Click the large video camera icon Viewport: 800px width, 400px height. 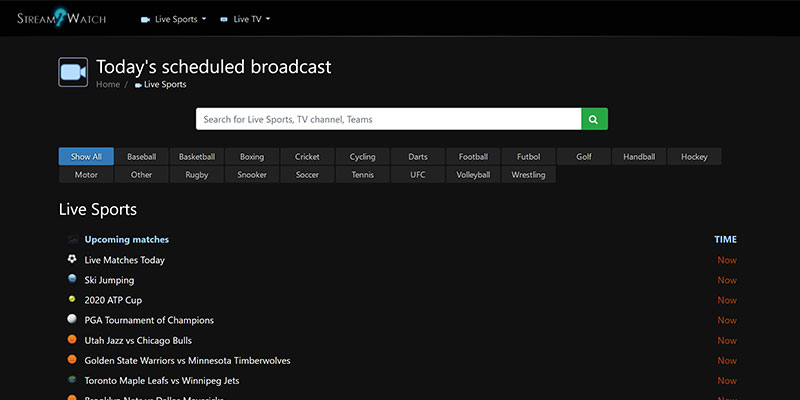73,72
